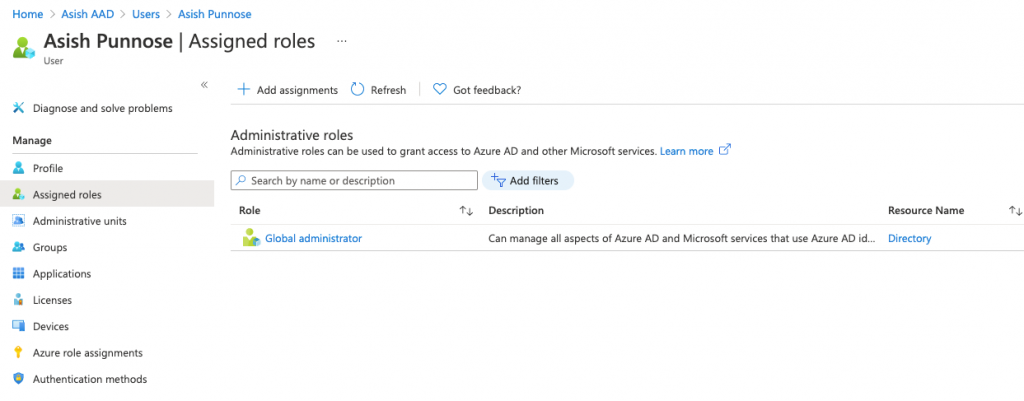Click the Description column header
Screen dimensions: 1024x401
click(x=516, y=210)
